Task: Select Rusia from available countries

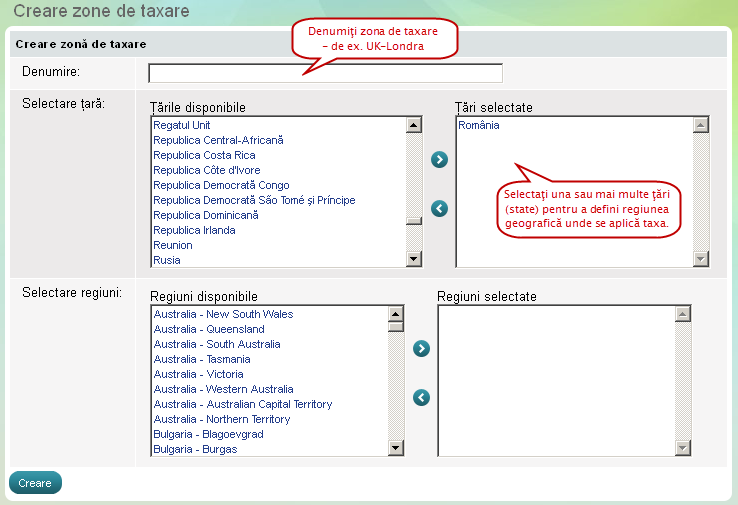Action: (167, 260)
